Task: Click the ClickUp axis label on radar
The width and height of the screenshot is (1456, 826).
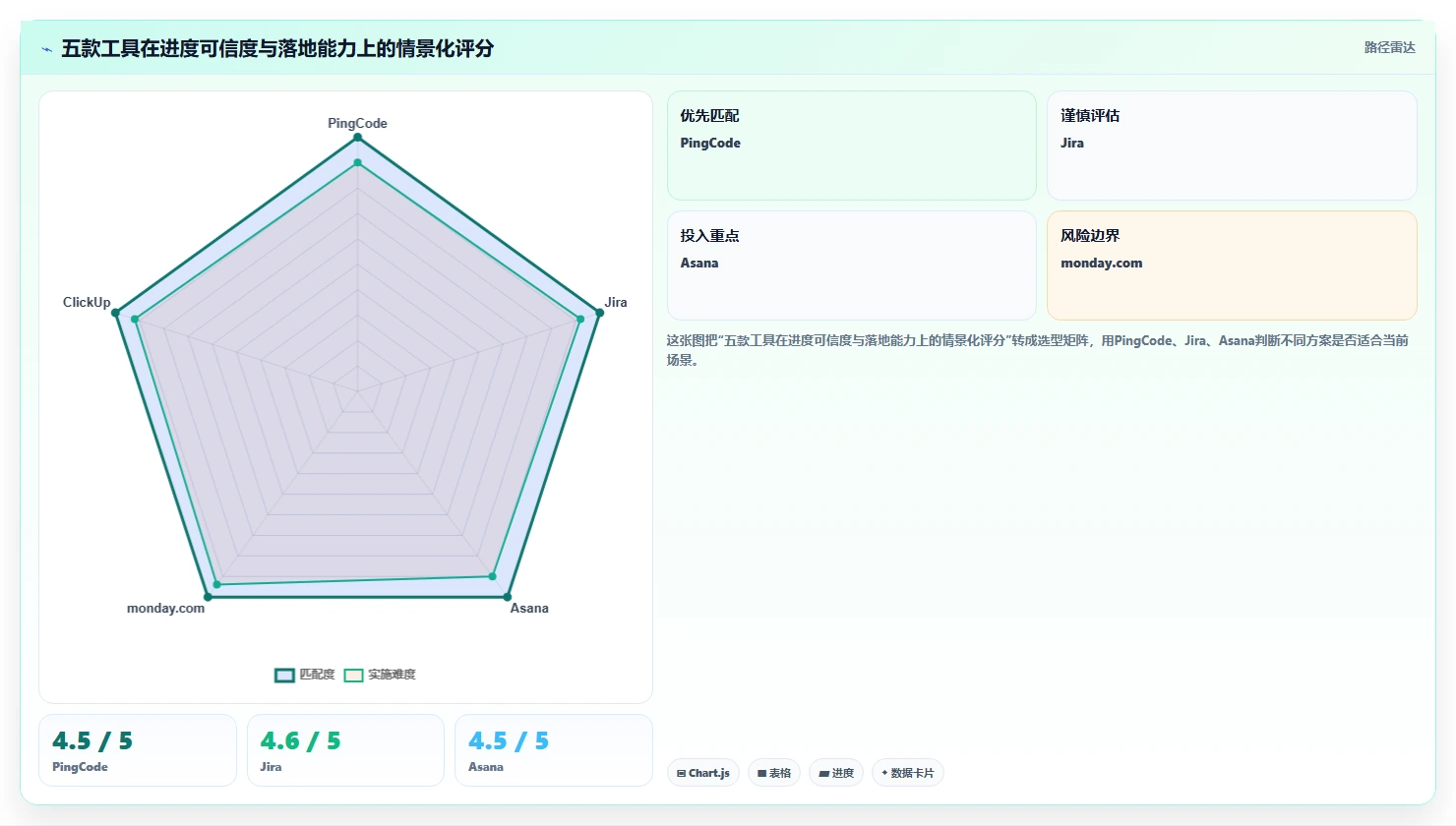Action: pyautogui.click(x=87, y=302)
